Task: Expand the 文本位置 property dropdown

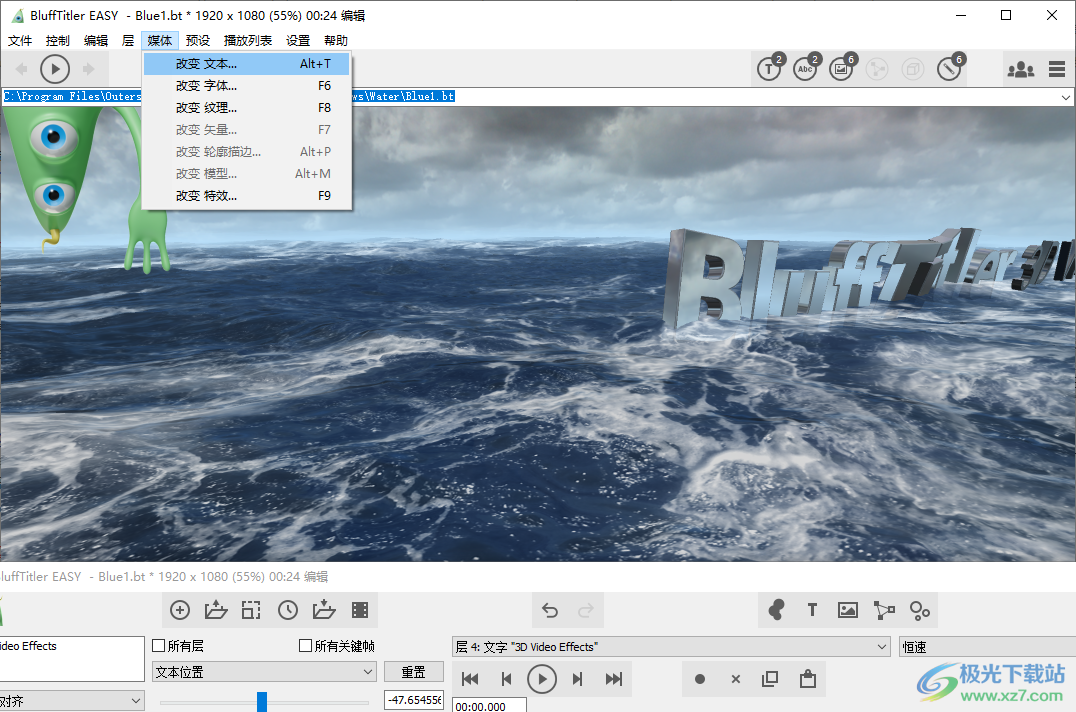Action: [264, 672]
